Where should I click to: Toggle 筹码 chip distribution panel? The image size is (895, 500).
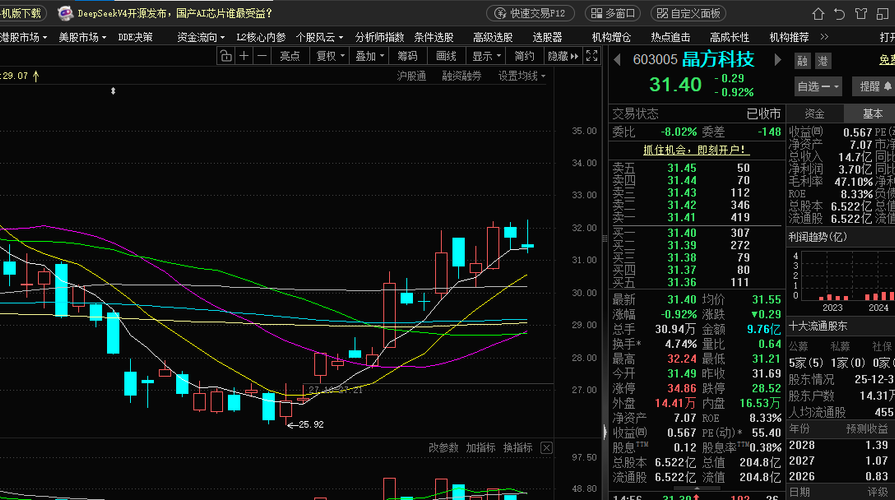pyautogui.click(x=408, y=56)
